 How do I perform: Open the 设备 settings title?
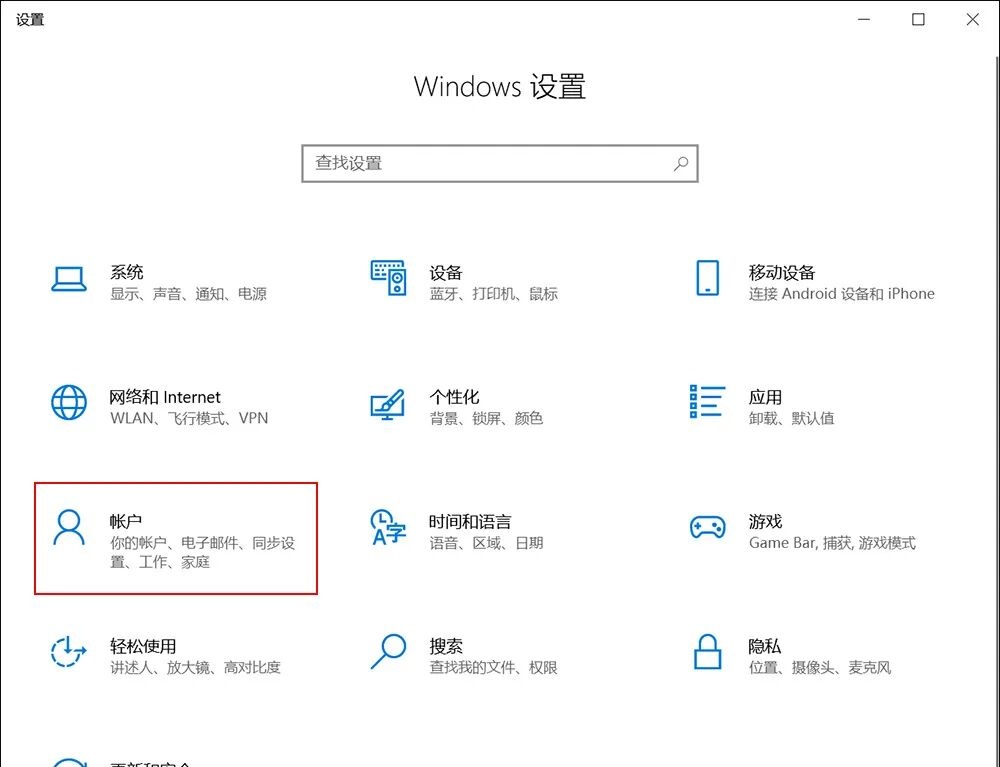[446, 273]
